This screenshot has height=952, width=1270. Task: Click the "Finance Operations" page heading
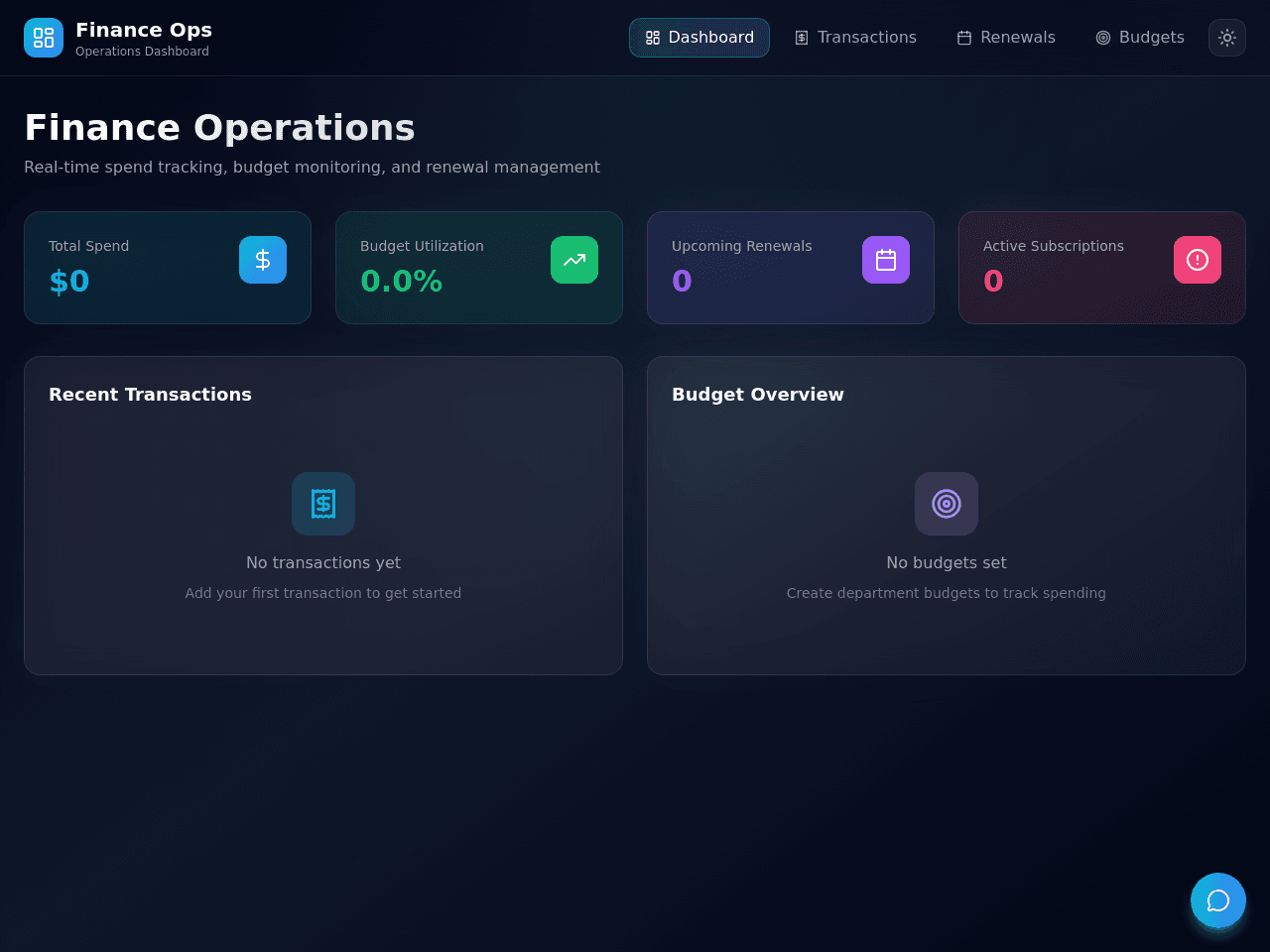coord(219,128)
